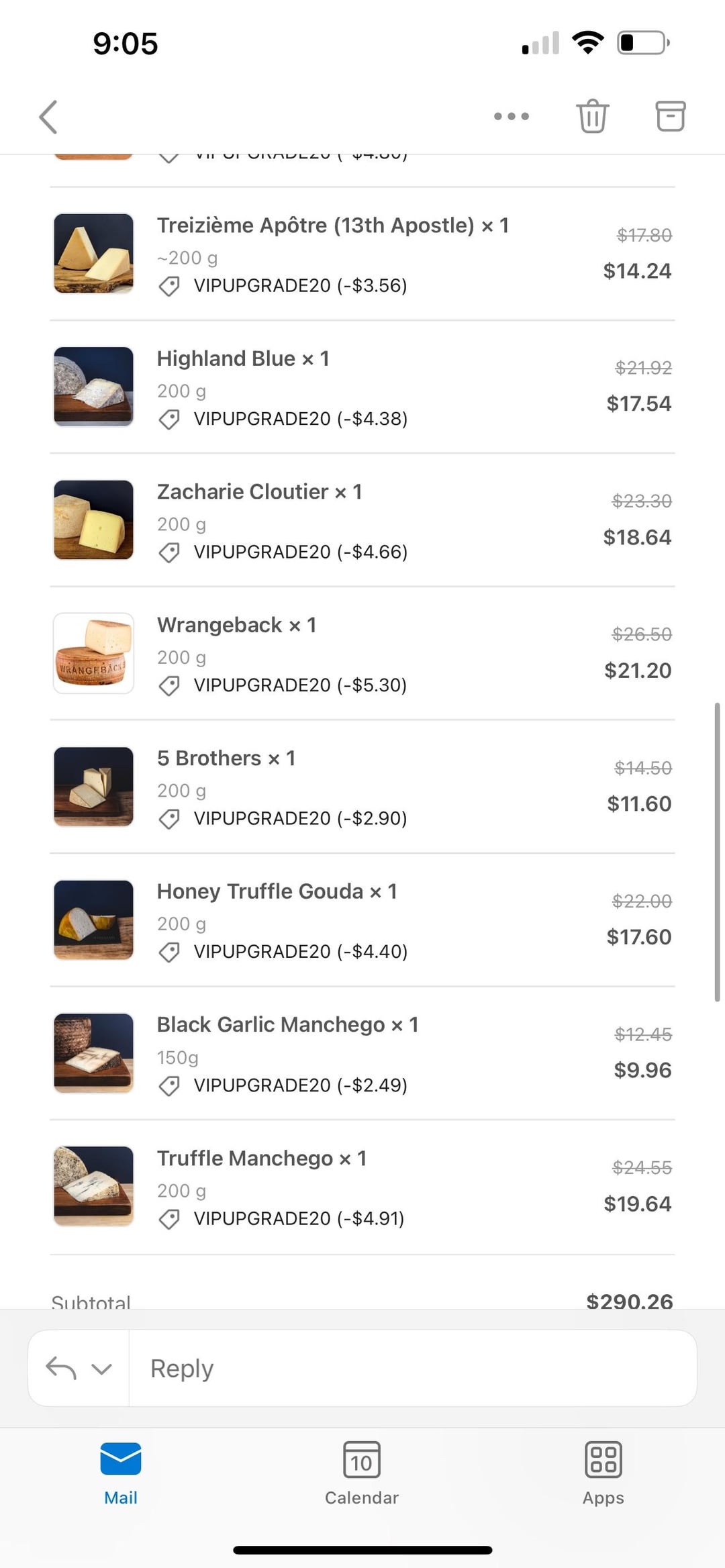Viewport: 725px width, 1568px height.
Task: Tap the back arrow icon
Action: click(48, 117)
